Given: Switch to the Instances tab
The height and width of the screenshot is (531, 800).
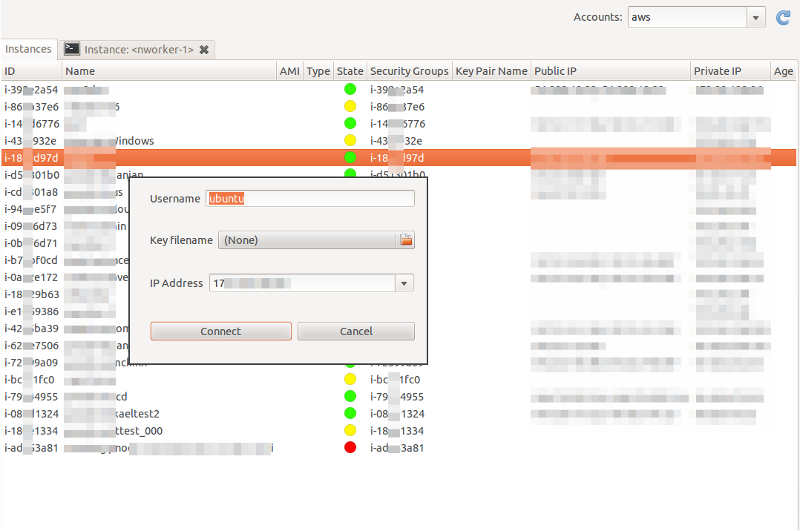Looking at the screenshot, I should click(x=29, y=49).
